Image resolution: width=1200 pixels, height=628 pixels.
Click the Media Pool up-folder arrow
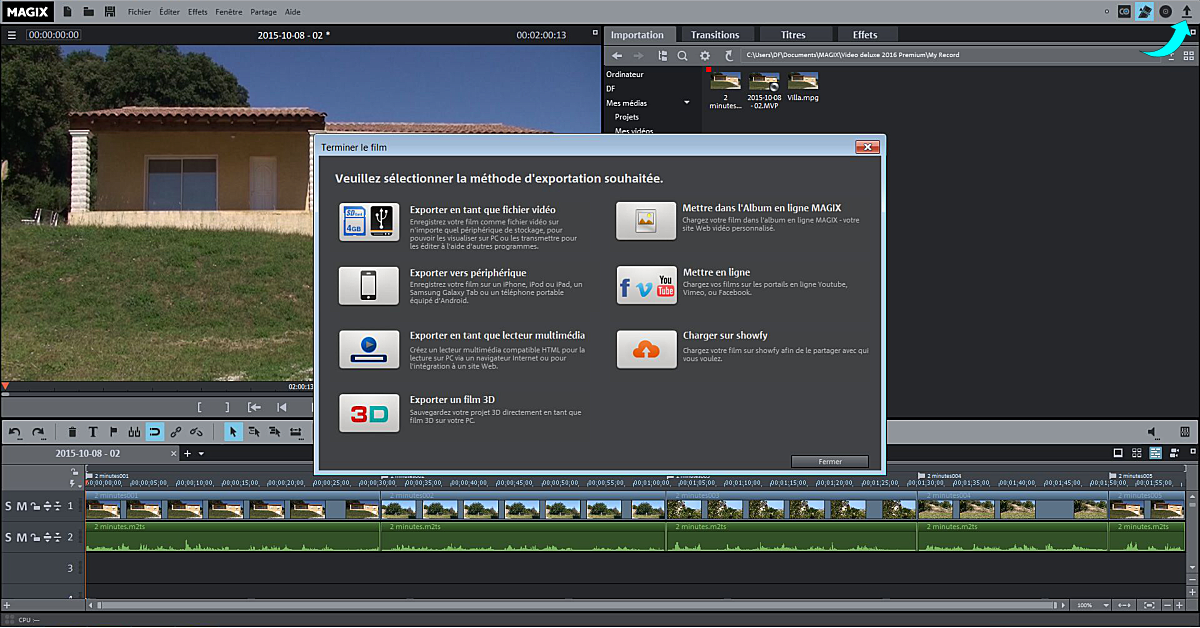pyautogui.click(x=729, y=55)
